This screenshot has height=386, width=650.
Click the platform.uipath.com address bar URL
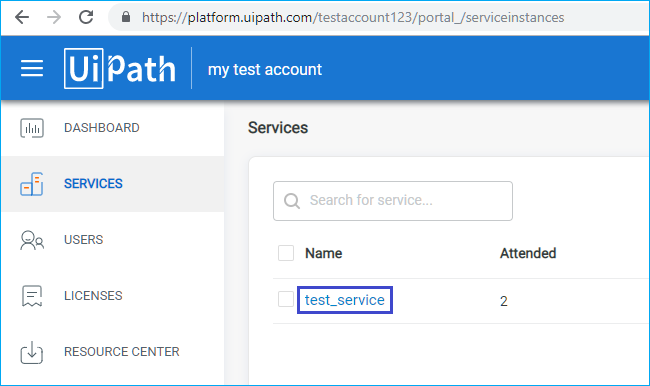point(353,17)
